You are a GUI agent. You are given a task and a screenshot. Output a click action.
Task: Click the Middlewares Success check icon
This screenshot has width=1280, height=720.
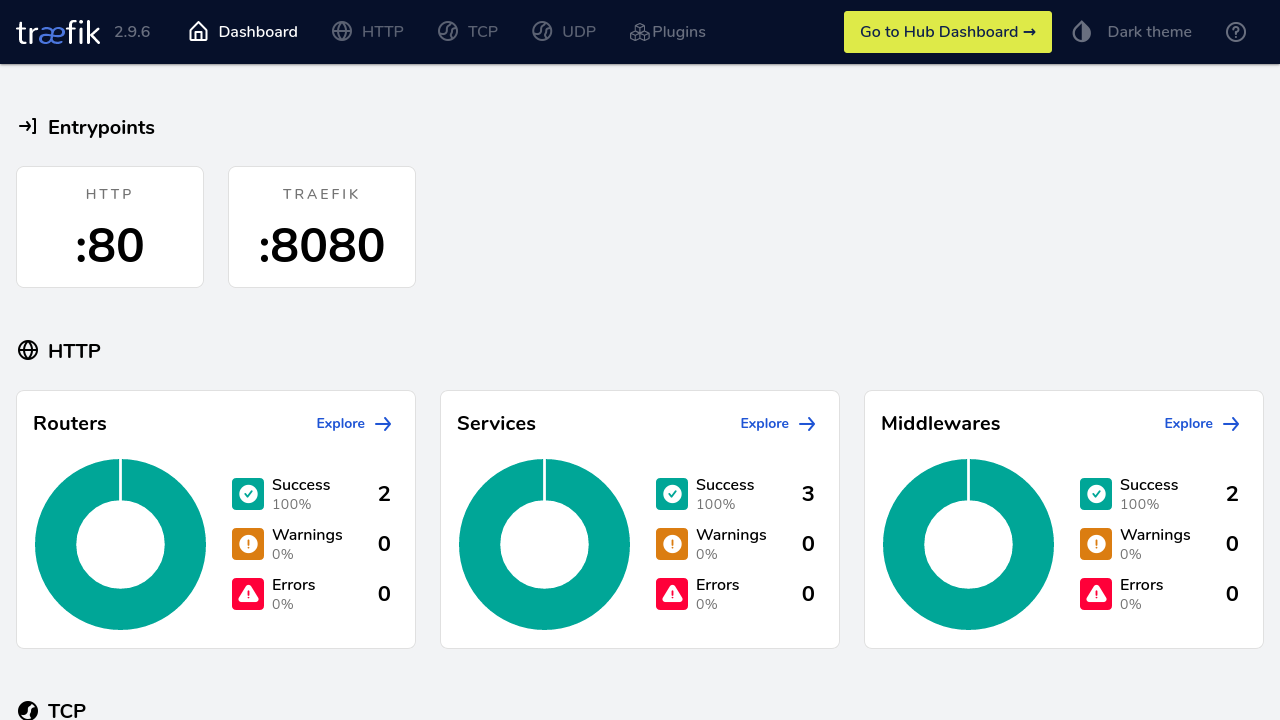coord(1096,494)
